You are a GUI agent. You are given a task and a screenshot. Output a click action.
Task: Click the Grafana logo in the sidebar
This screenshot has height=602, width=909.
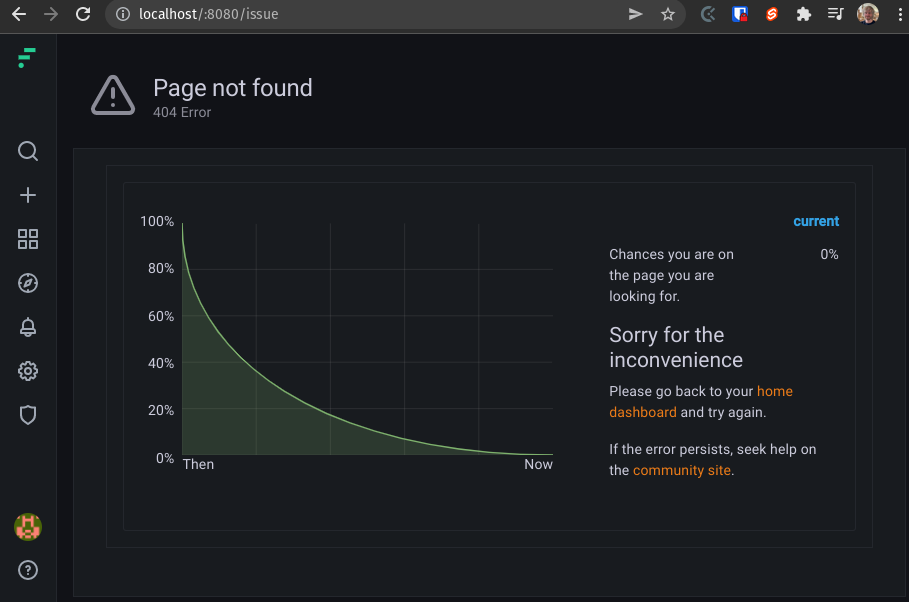click(27, 57)
